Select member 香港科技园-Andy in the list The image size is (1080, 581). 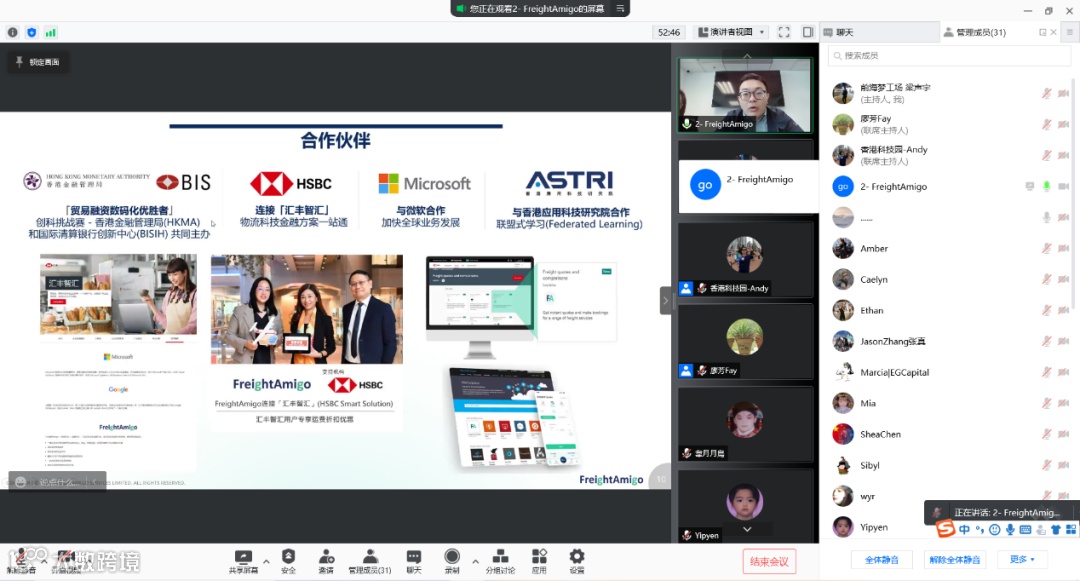point(949,155)
